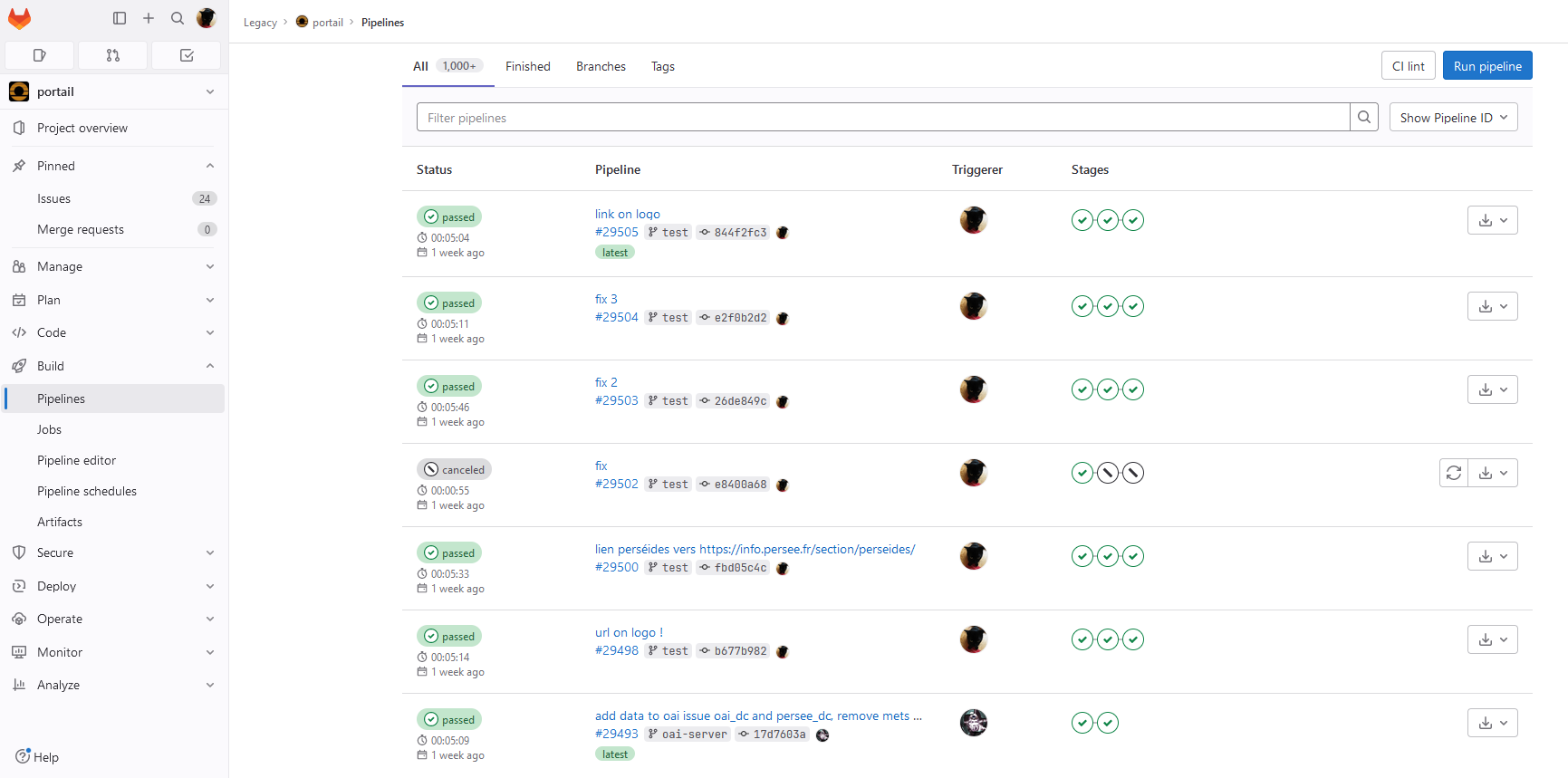Click the Run pipeline button
Screen dimensions: 1568x778
click(1486, 66)
